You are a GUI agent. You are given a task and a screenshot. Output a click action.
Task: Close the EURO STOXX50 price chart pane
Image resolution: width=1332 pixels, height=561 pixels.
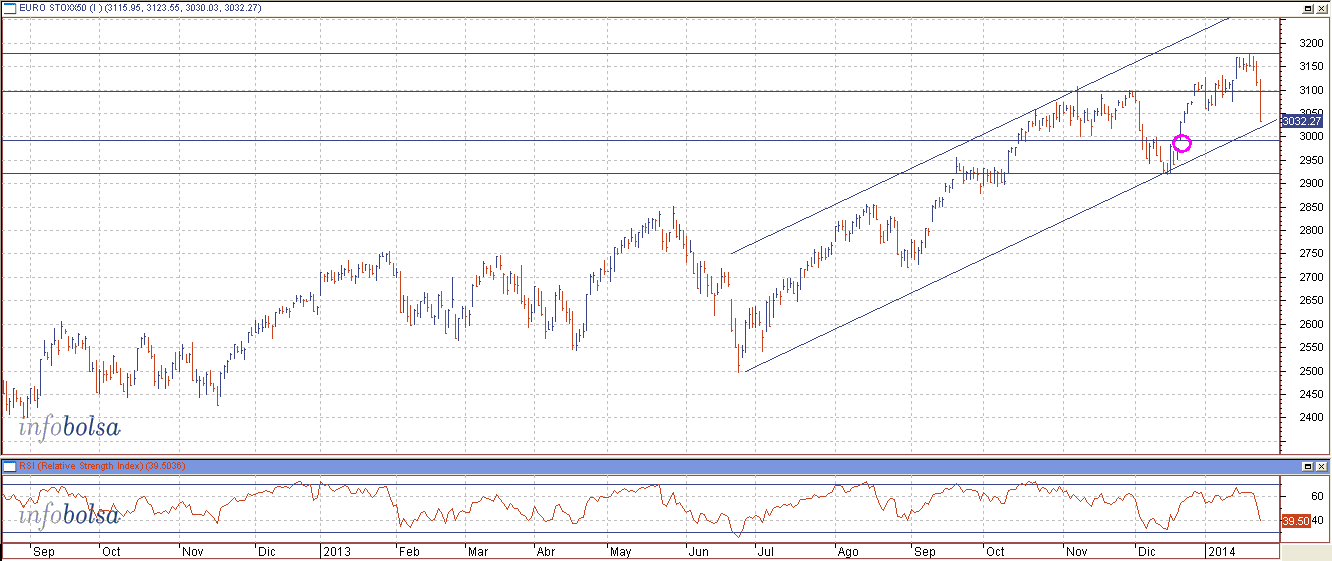pyautogui.click(x=1322, y=8)
